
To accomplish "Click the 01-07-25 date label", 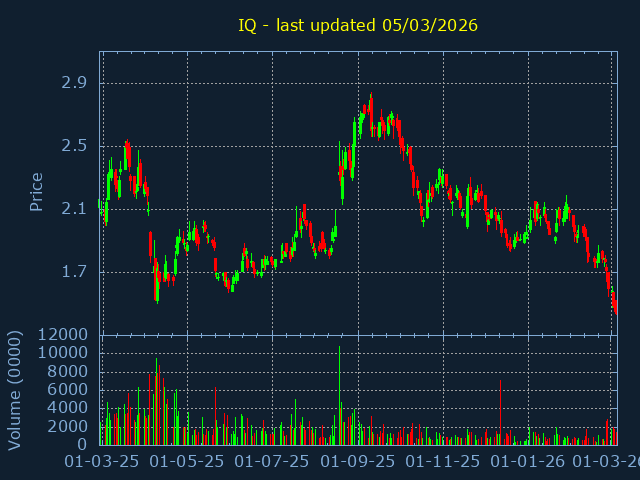I will point(272,462).
